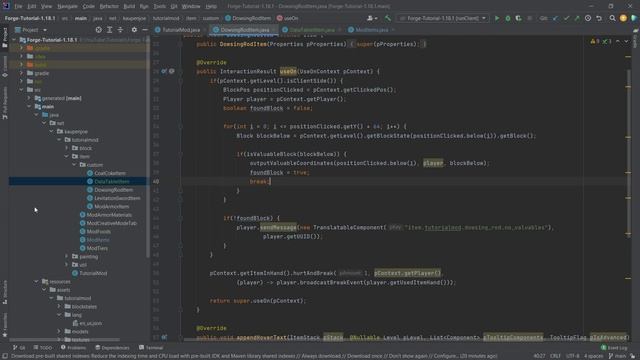Screen dimensions: 640x360
Task: Select ModArmorMaterials class in tree
Action: (109, 215)
